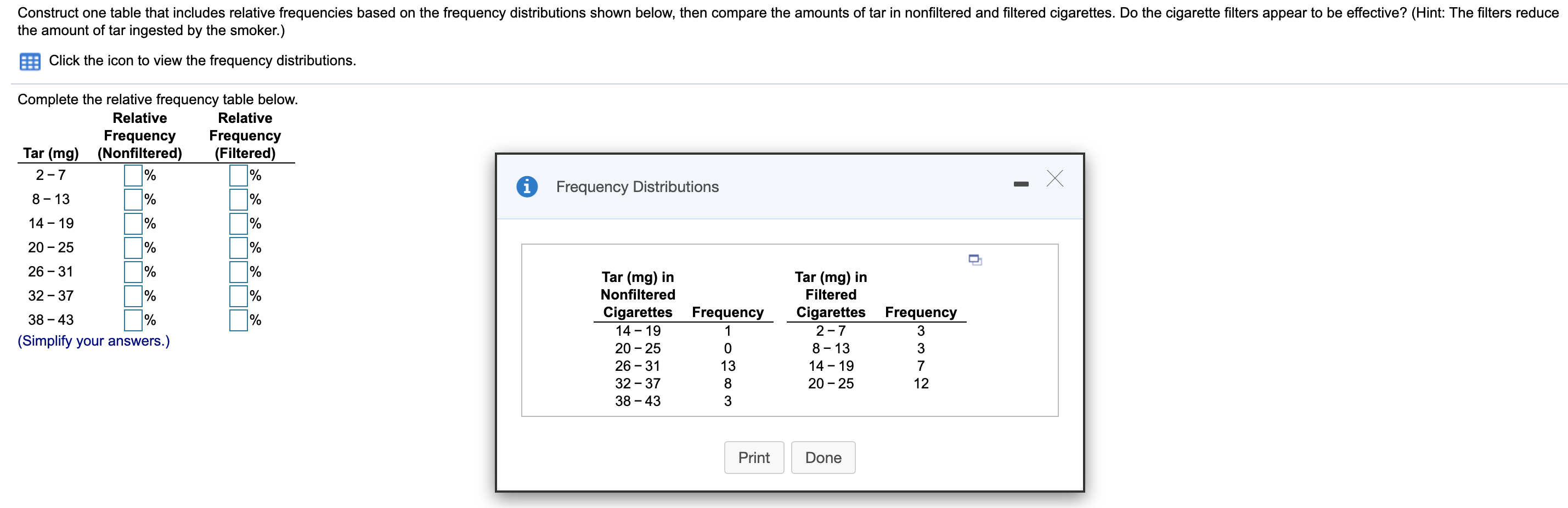Click the Done button
Viewport: 1568px width, 508px height.
(823, 457)
